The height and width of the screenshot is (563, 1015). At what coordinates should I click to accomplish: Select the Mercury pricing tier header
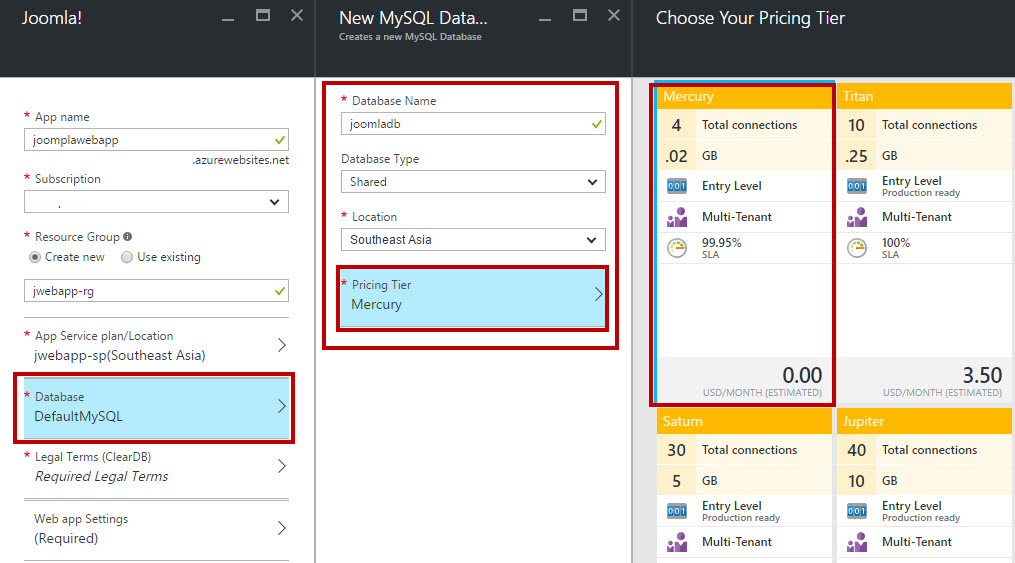point(744,96)
